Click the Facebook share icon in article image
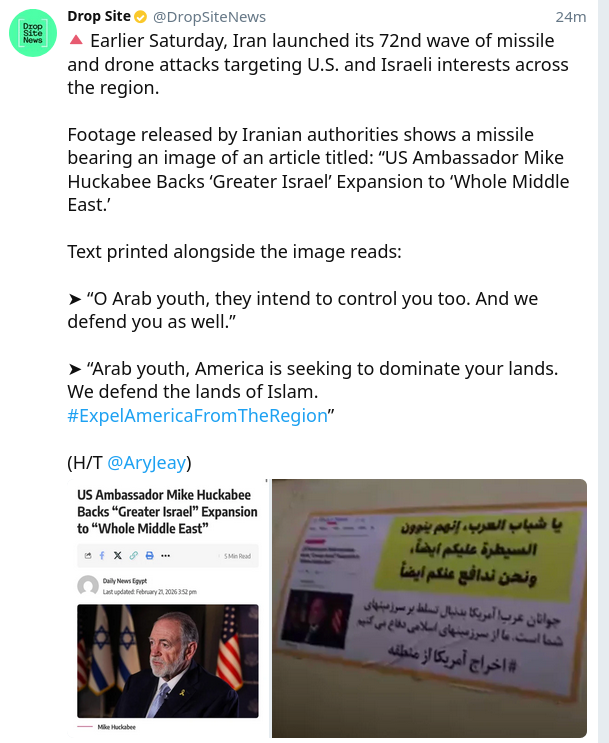The image size is (609, 743). click(102, 555)
